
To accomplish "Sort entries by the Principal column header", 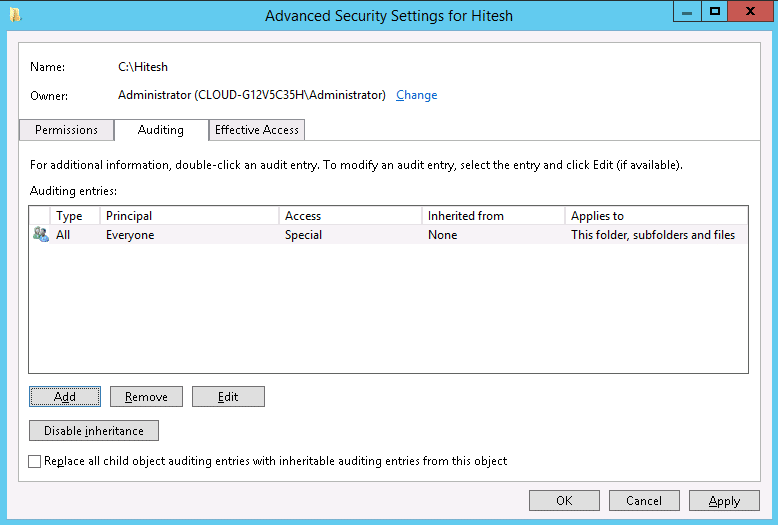I will pos(190,216).
